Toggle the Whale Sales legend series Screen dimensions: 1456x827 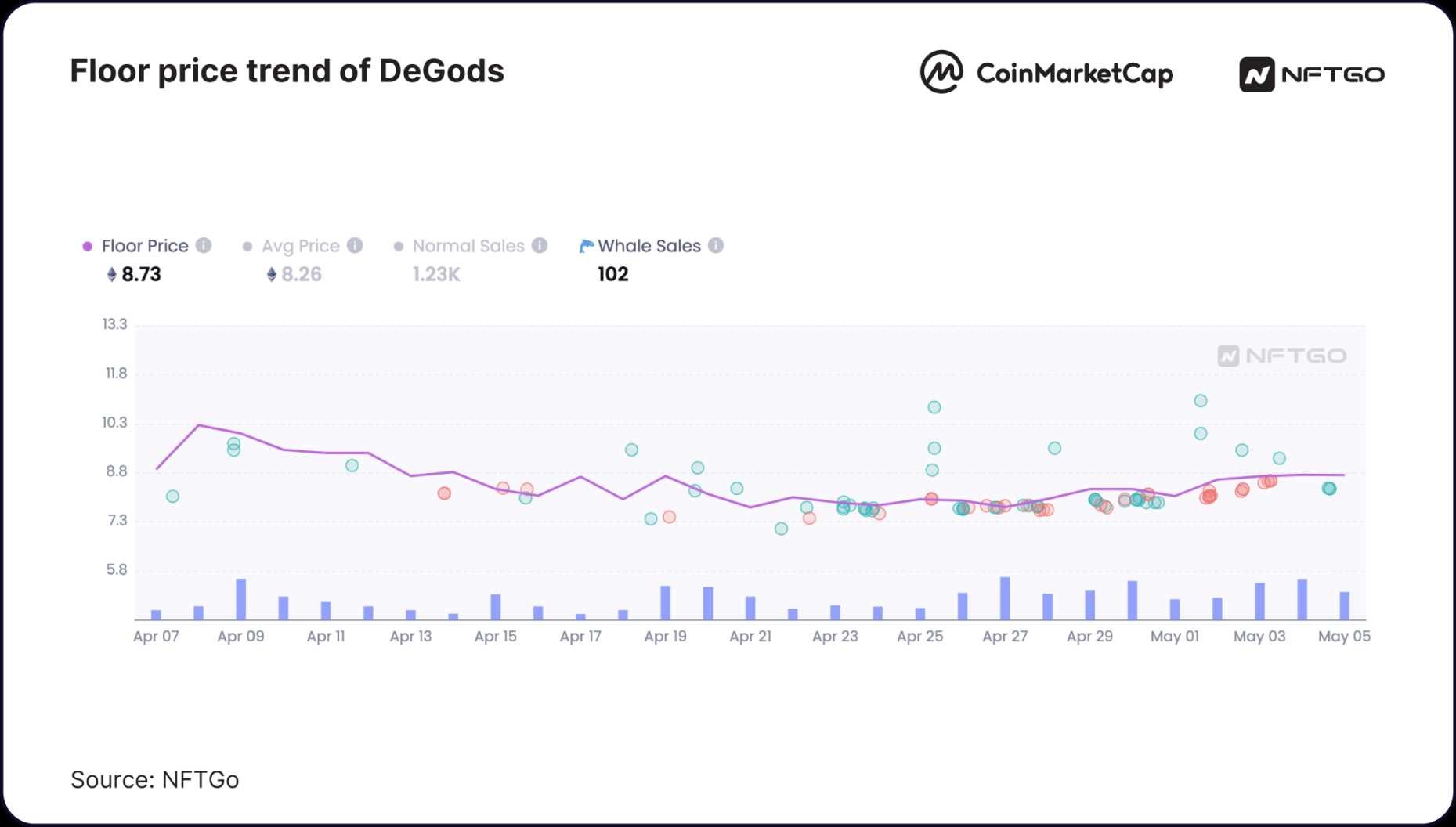[649, 246]
